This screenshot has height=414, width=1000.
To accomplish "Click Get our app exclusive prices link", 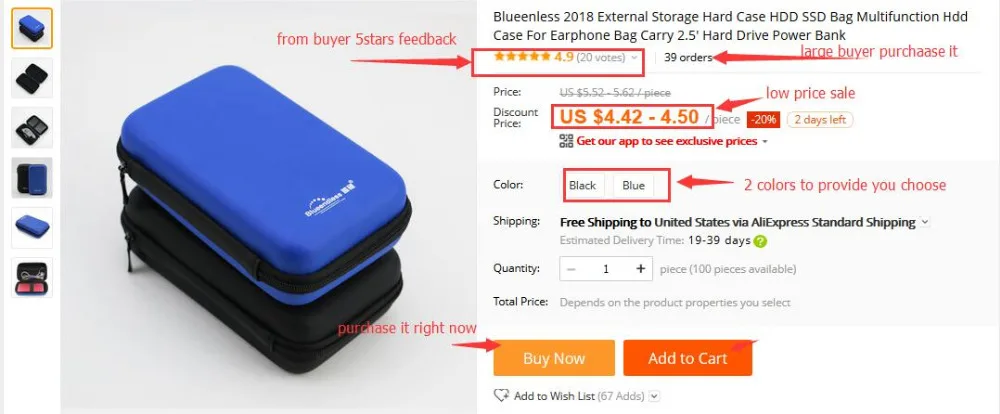I will pyautogui.click(x=666, y=141).
